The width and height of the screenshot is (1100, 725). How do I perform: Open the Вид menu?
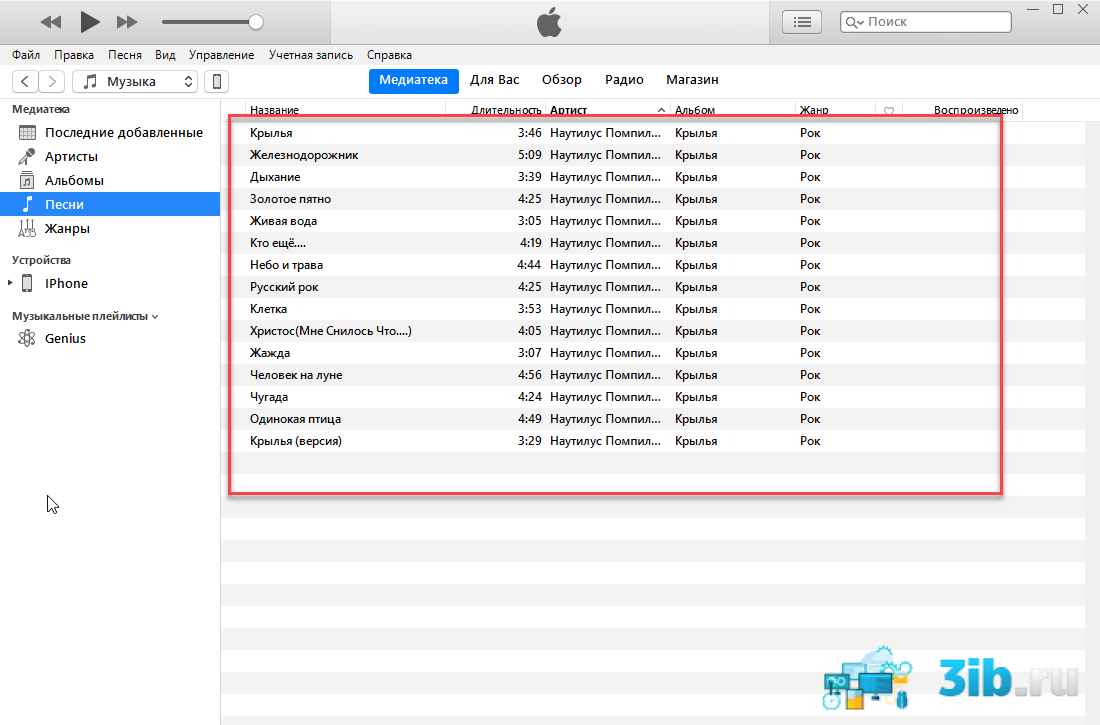click(166, 55)
